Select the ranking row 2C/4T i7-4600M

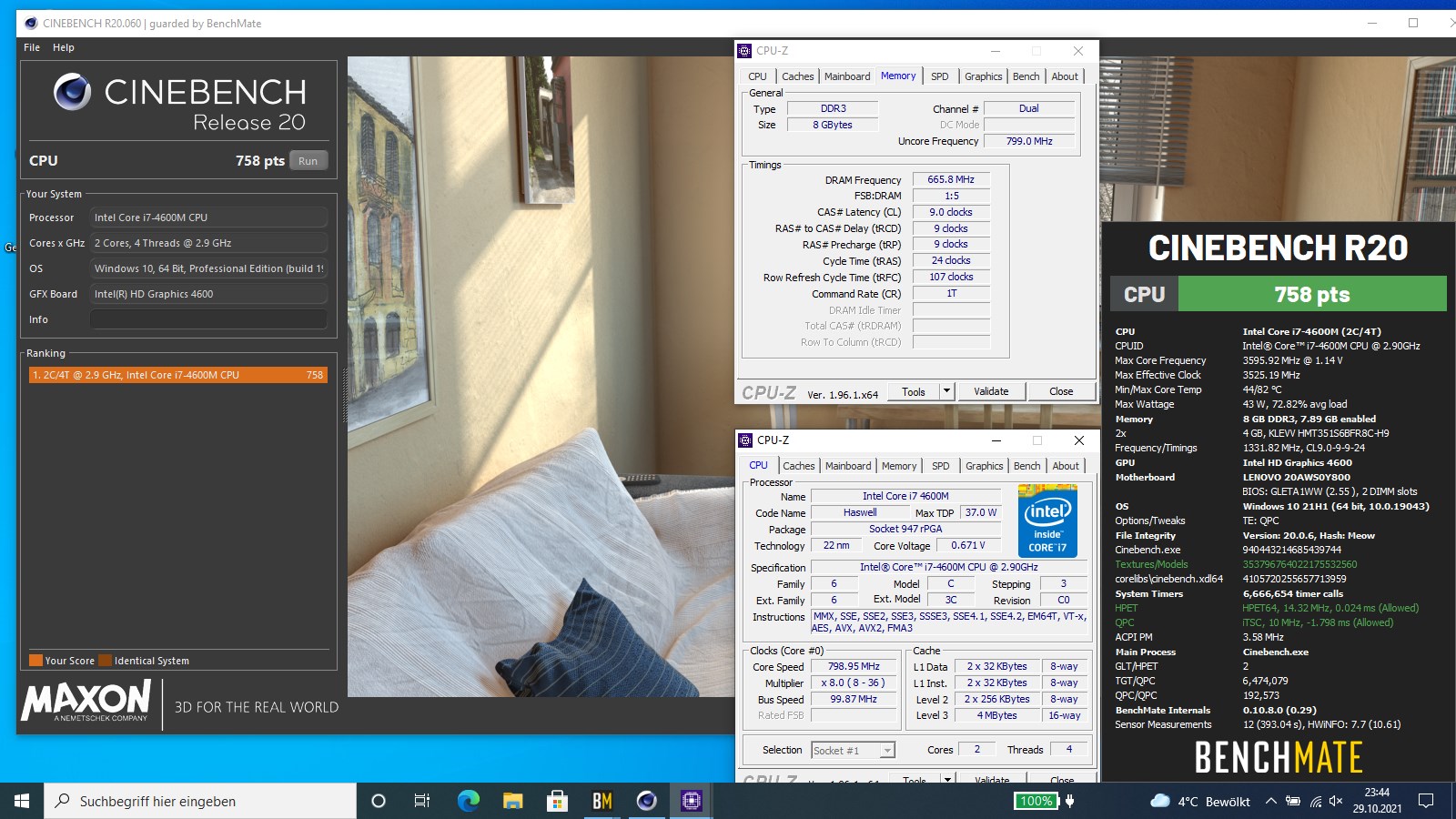click(x=177, y=375)
